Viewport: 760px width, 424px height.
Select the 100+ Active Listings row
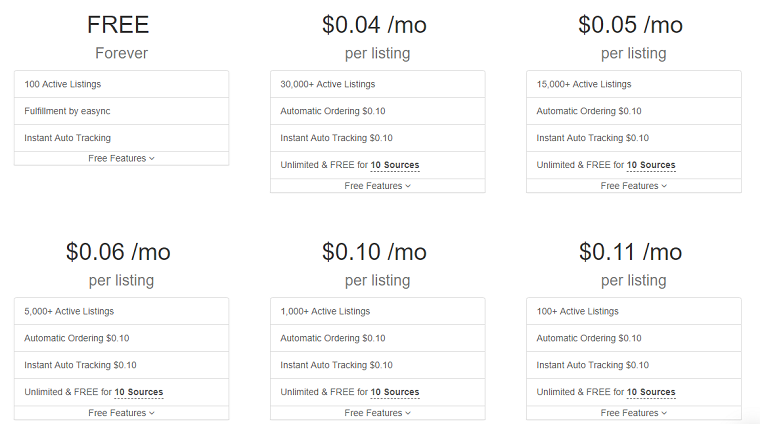[633, 311]
